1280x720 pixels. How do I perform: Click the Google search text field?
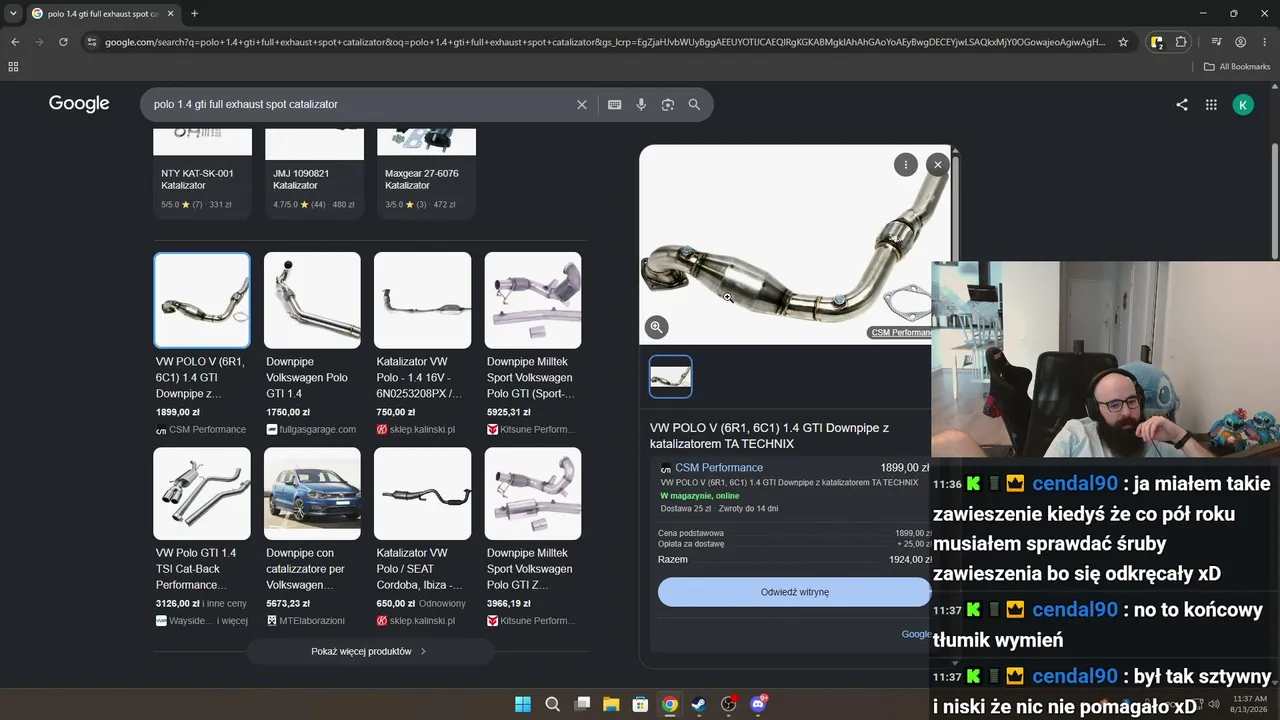click(x=360, y=104)
